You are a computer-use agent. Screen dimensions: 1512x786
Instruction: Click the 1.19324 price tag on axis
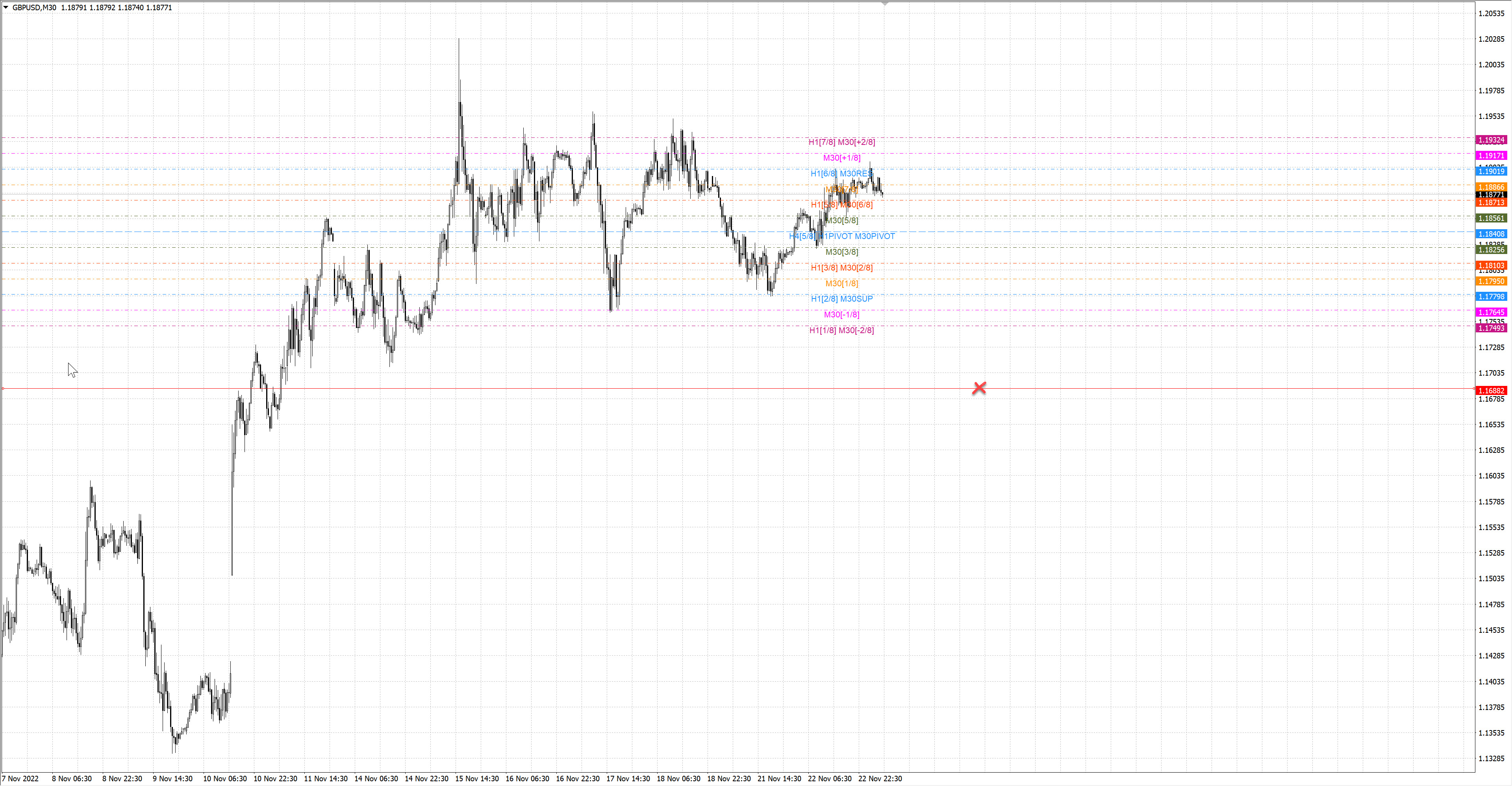tap(1491, 140)
